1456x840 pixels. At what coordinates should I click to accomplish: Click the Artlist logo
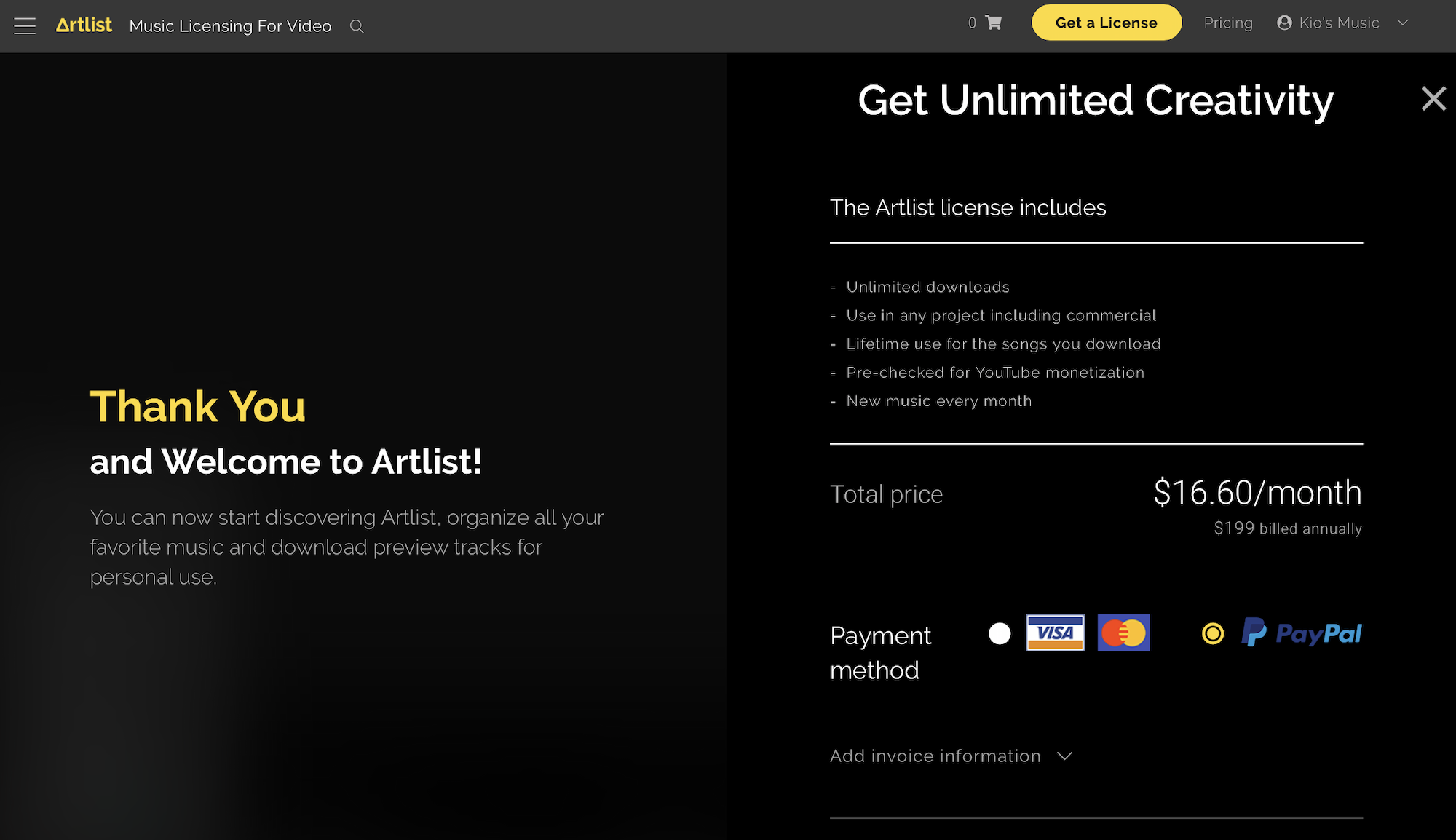pos(84,25)
